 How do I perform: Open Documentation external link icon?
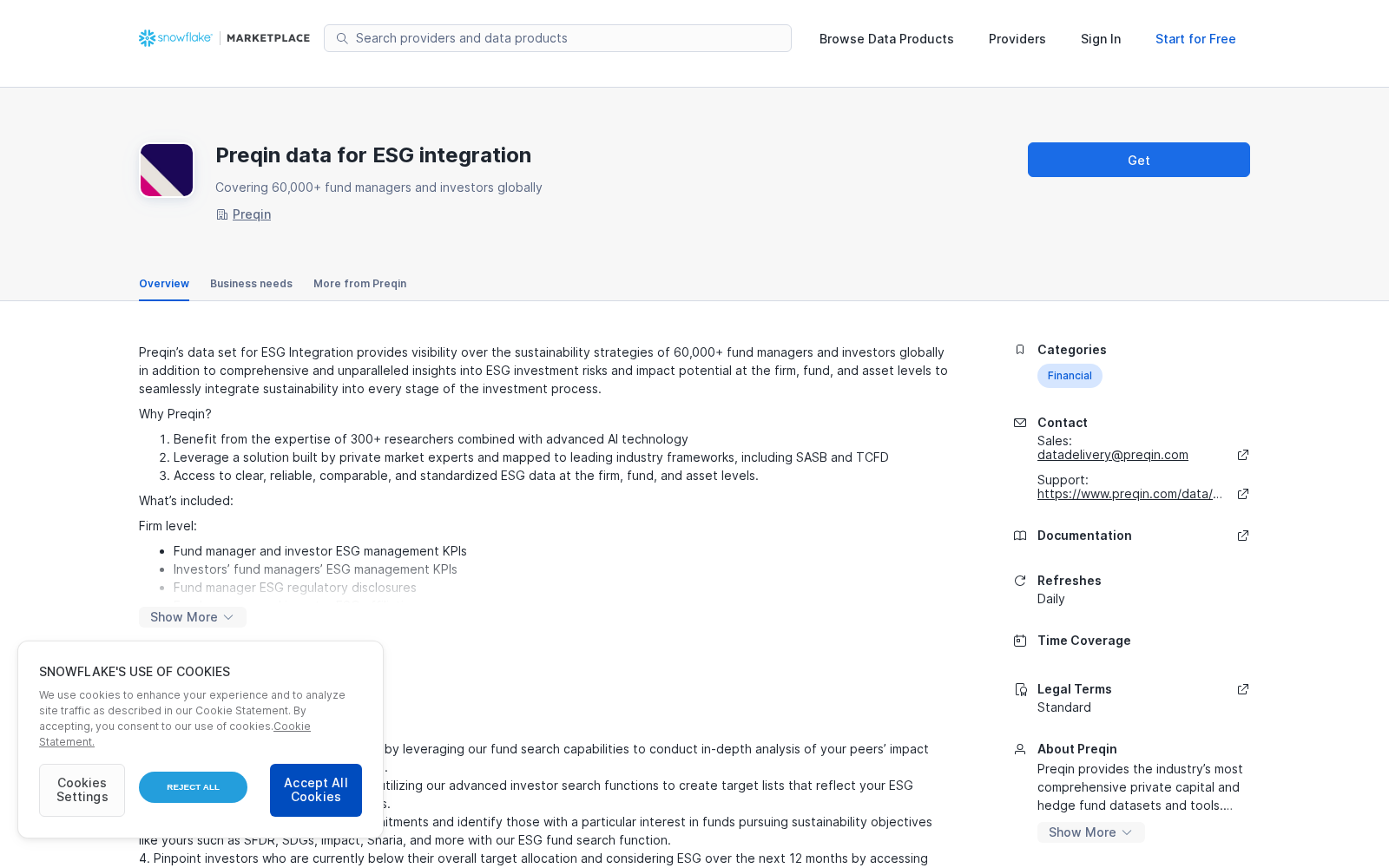(1243, 536)
